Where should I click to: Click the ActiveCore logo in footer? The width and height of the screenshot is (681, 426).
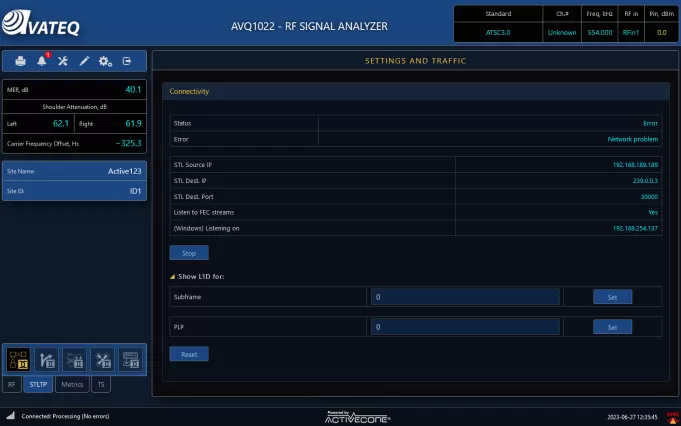pos(357,417)
